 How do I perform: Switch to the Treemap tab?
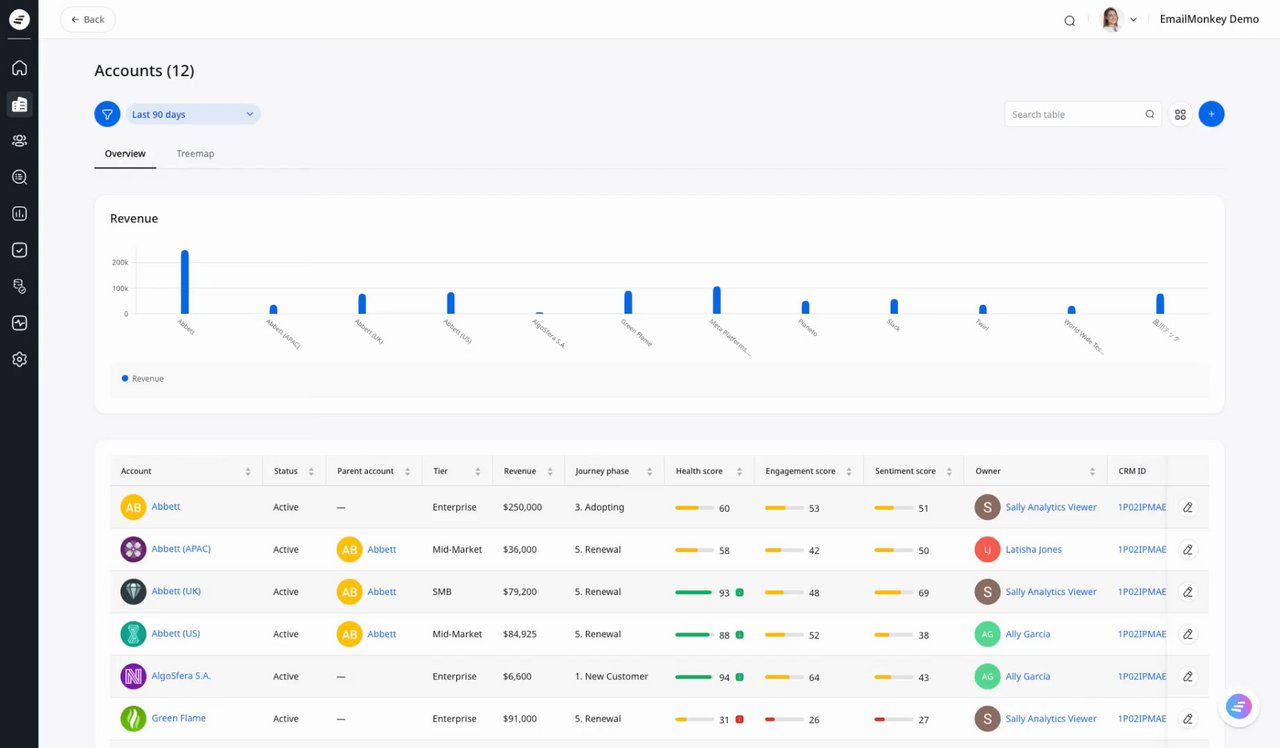point(195,154)
